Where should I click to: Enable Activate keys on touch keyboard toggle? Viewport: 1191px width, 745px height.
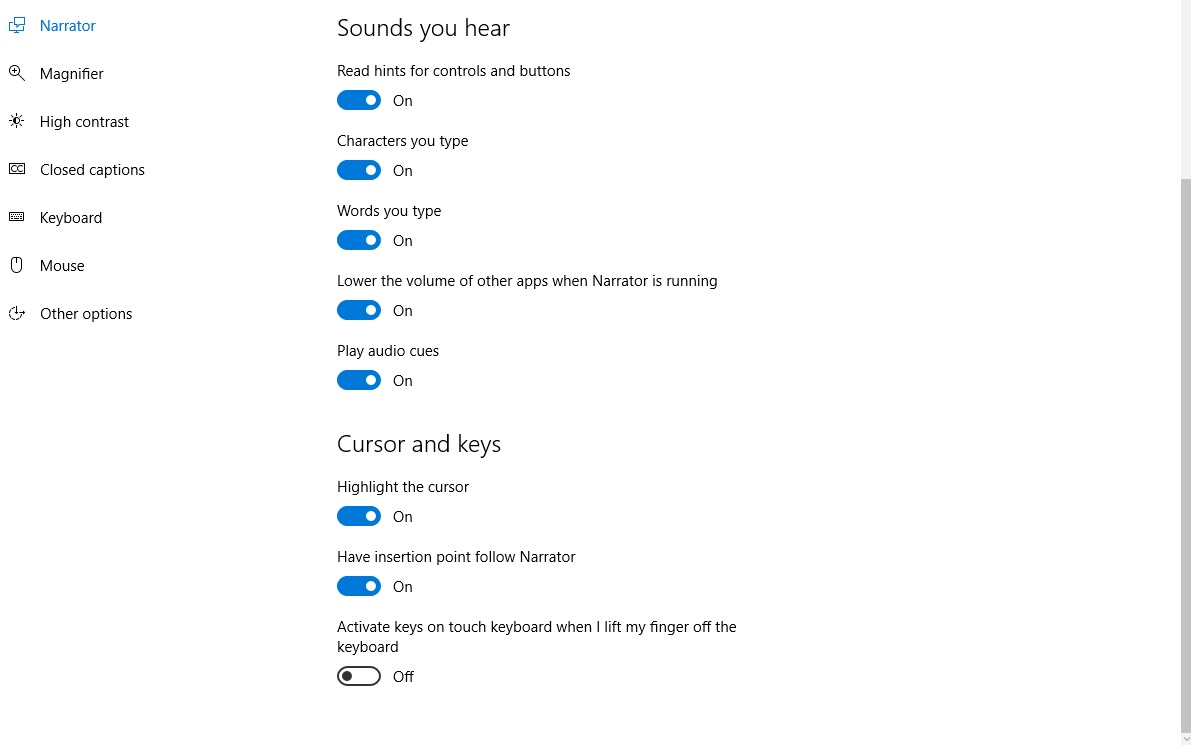coord(359,676)
